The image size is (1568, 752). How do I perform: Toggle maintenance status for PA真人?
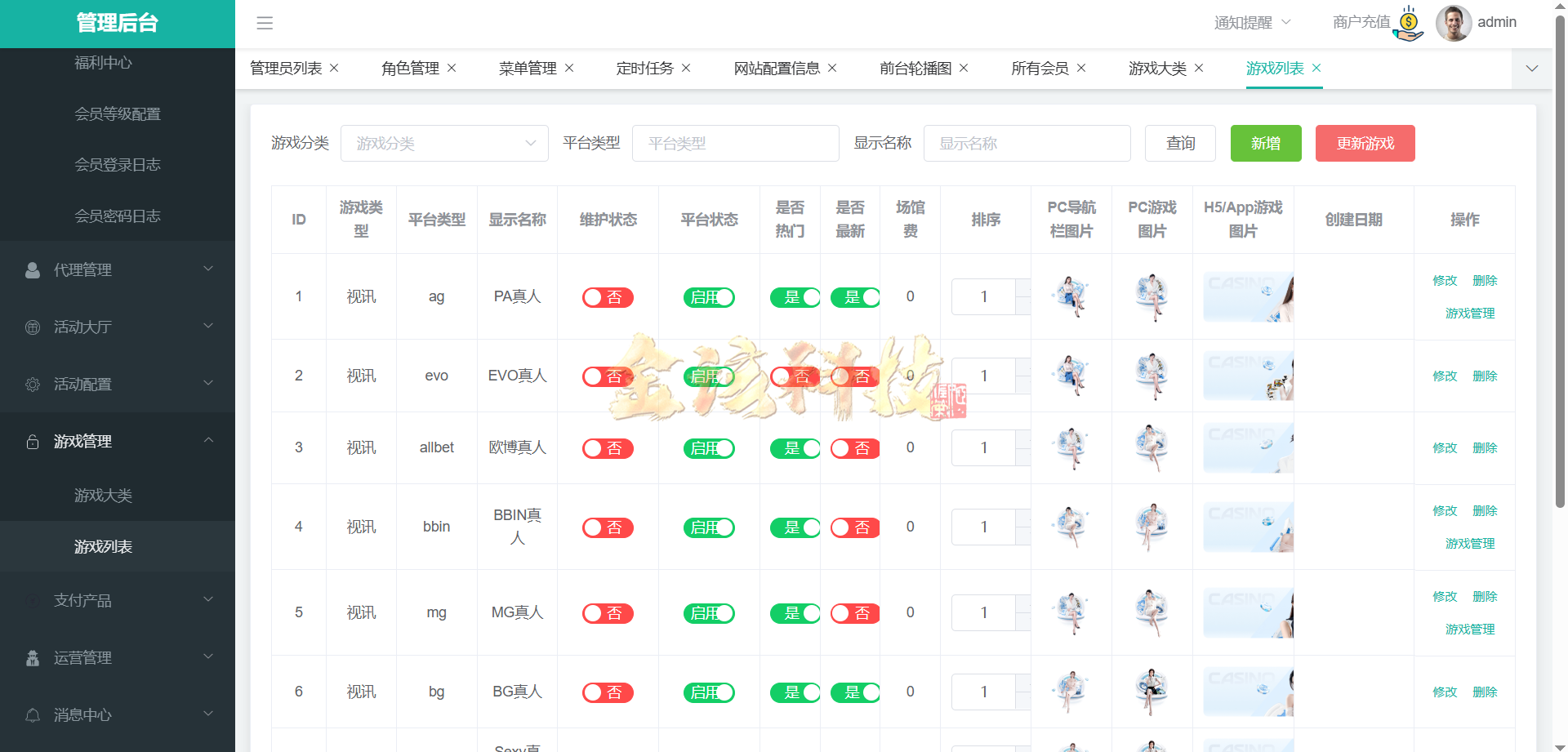608,296
